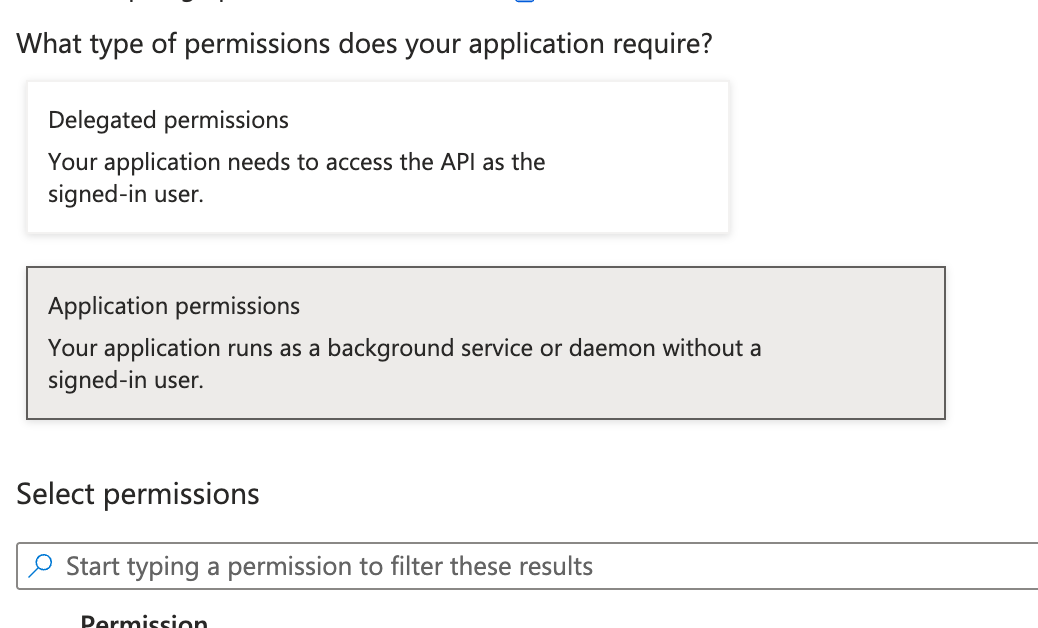Click the 'signed-in user.' line in Application card
Viewport: 1038px width, 628px height.
click(x=126, y=380)
